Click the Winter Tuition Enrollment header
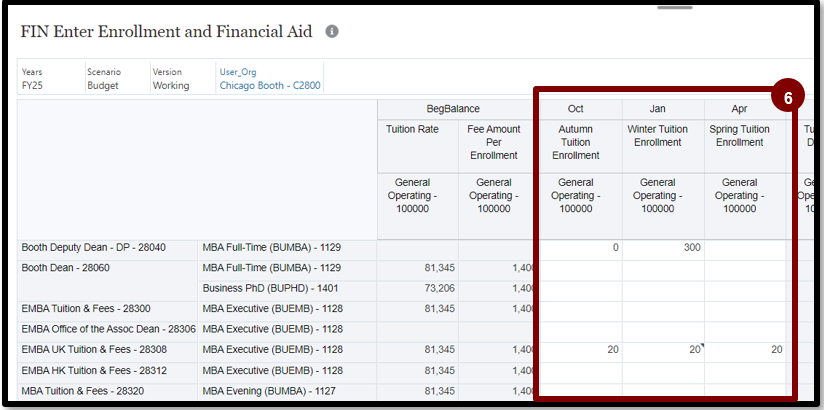 pos(658,136)
